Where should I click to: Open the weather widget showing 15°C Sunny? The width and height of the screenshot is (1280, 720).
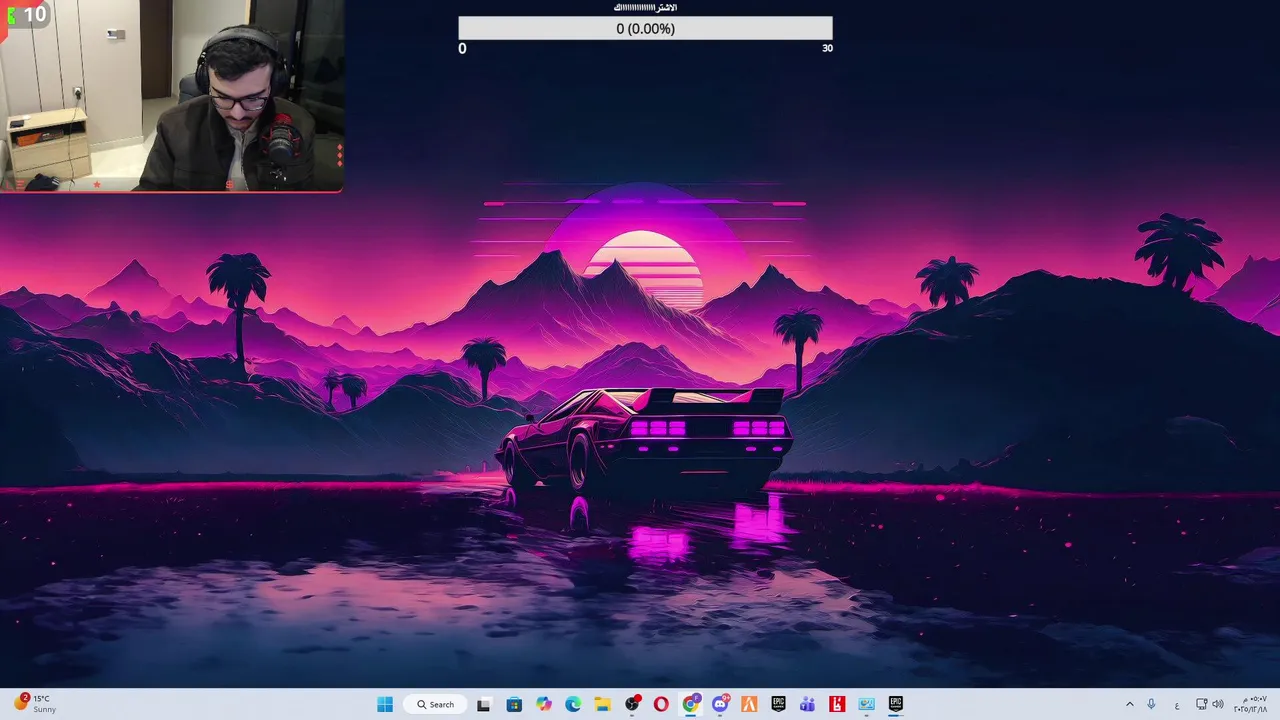point(35,704)
